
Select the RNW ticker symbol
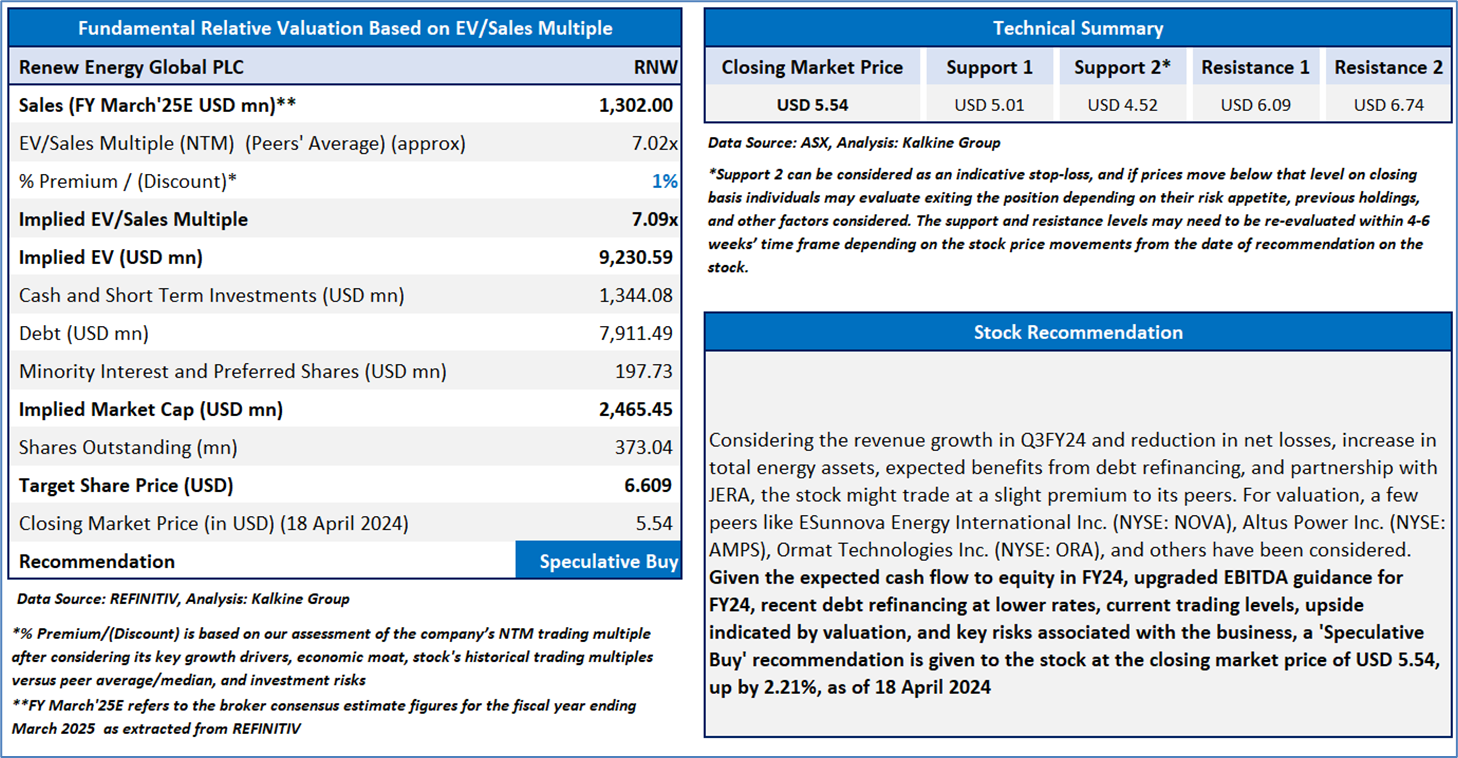click(x=655, y=67)
